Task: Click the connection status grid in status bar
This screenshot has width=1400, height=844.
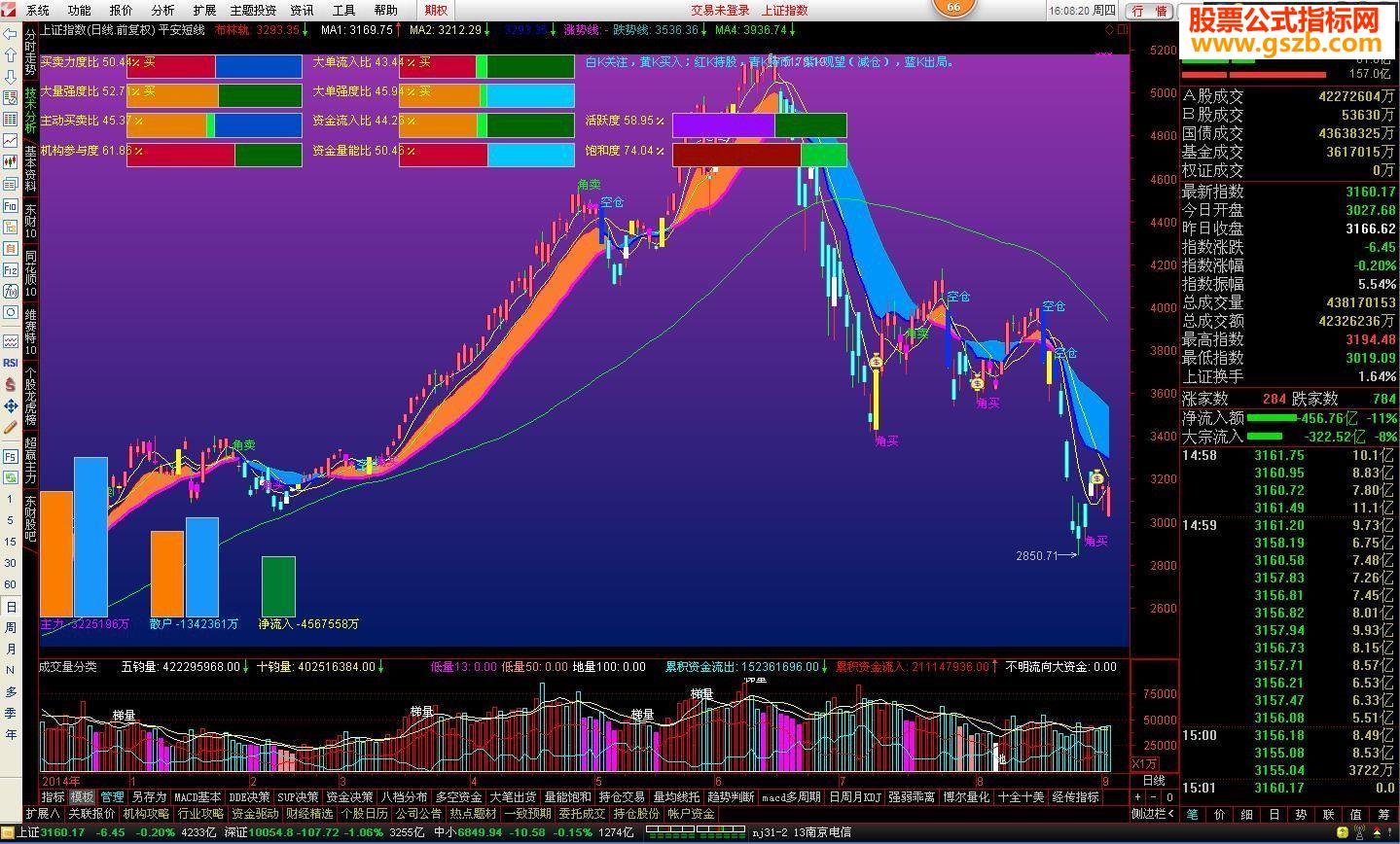Action: (x=697, y=832)
